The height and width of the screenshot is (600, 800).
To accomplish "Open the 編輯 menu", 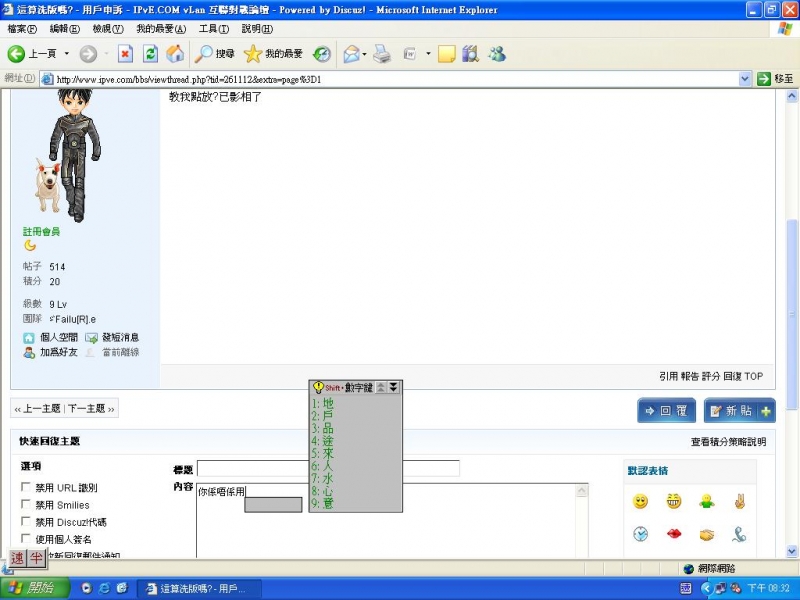I will [x=65, y=29].
